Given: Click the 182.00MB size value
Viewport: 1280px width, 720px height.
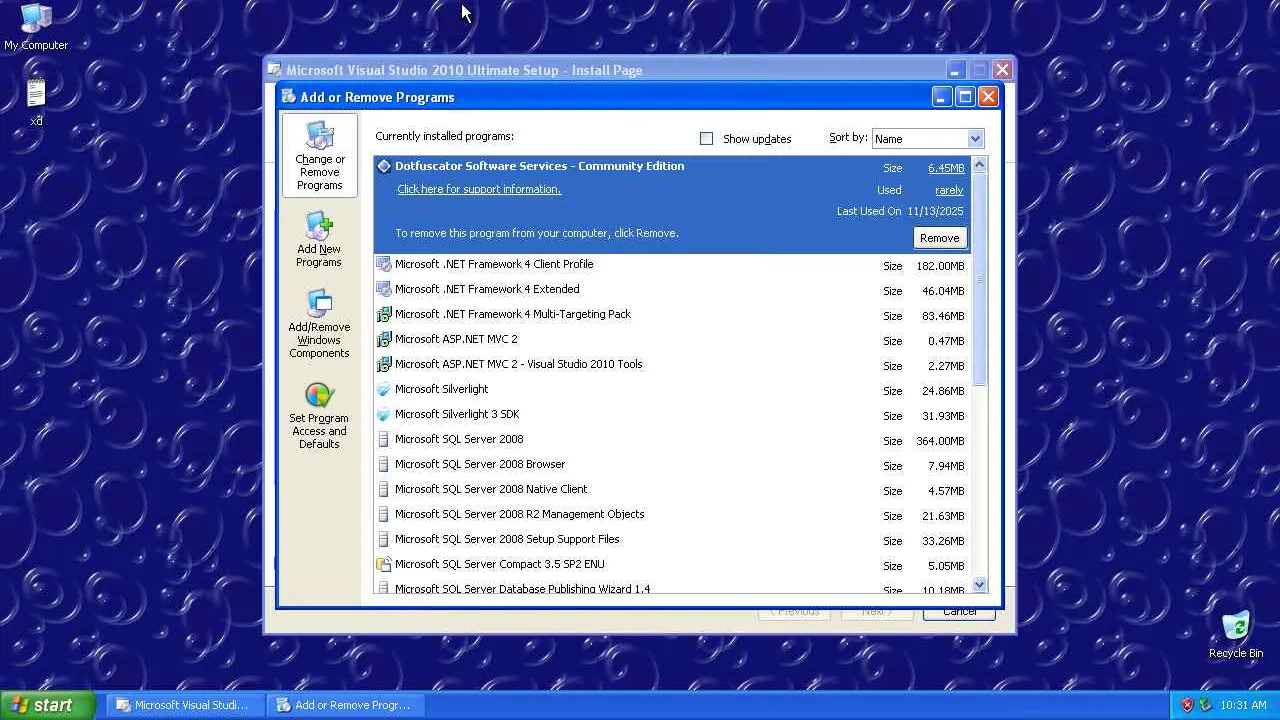Looking at the screenshot, I should coord(940,266).
